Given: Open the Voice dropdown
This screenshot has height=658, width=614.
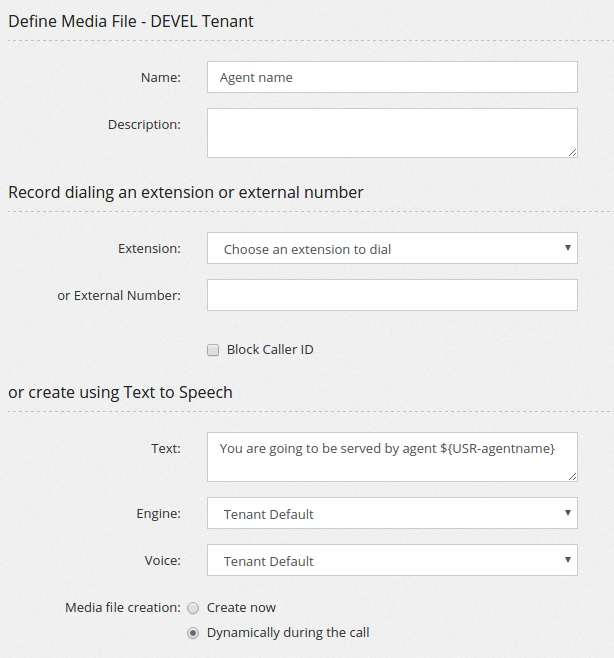Looking at the screenshot, I should [392, 561].
